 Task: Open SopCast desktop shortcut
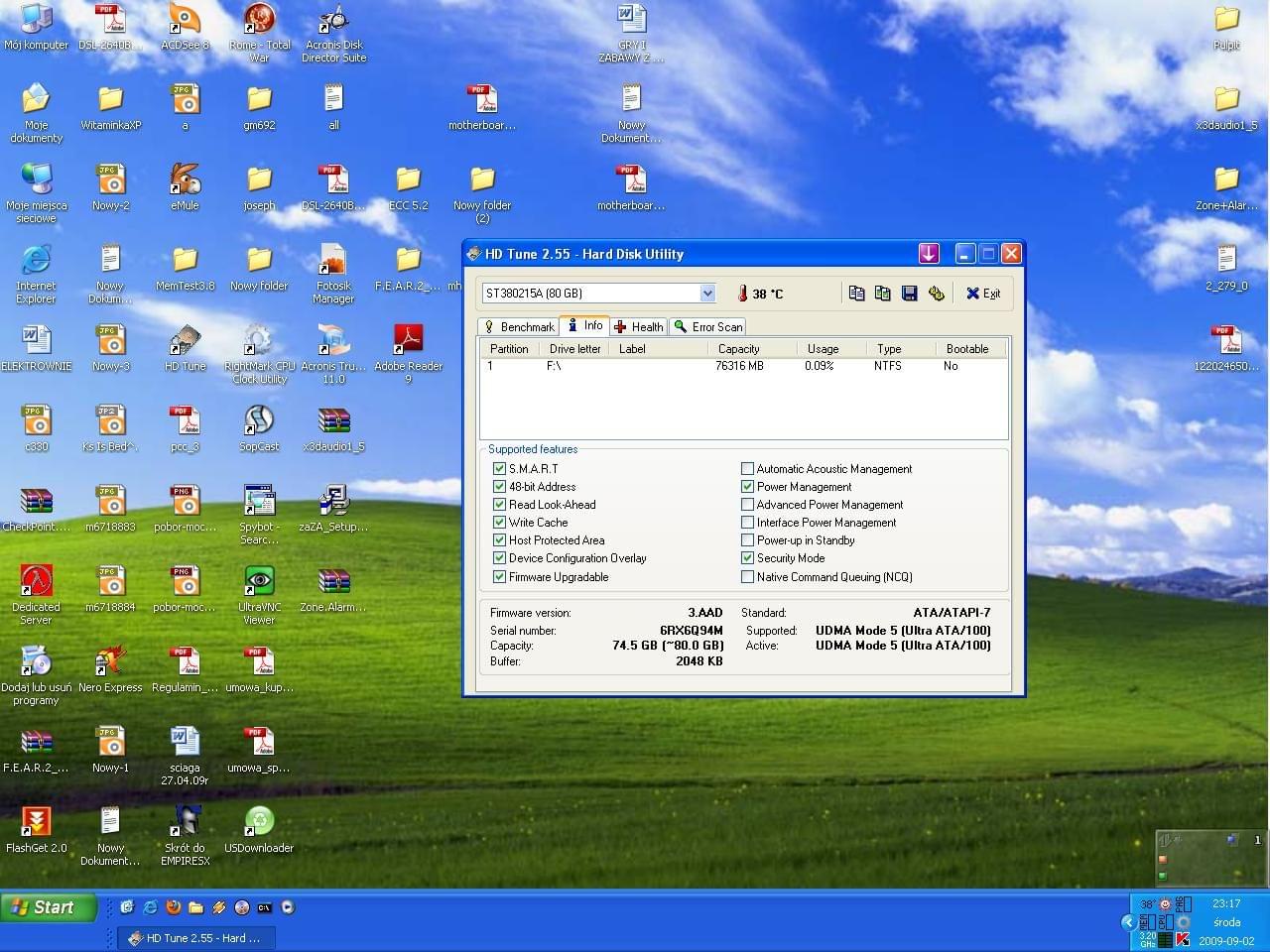(259, 428)
